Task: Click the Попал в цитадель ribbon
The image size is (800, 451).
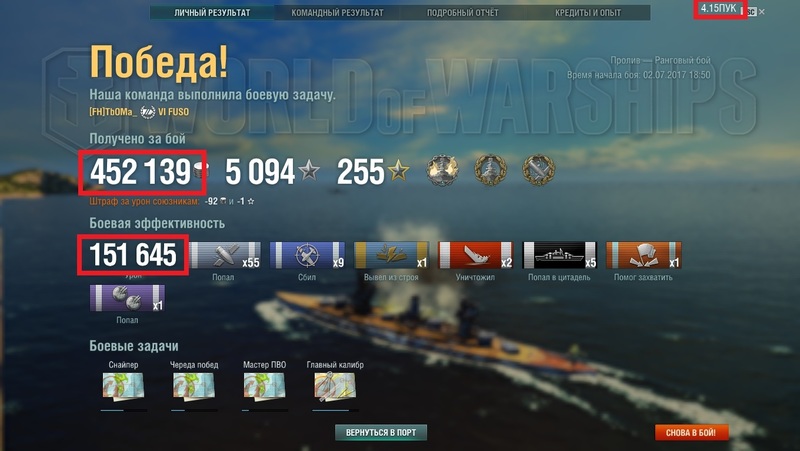Action: pos(560,255)
